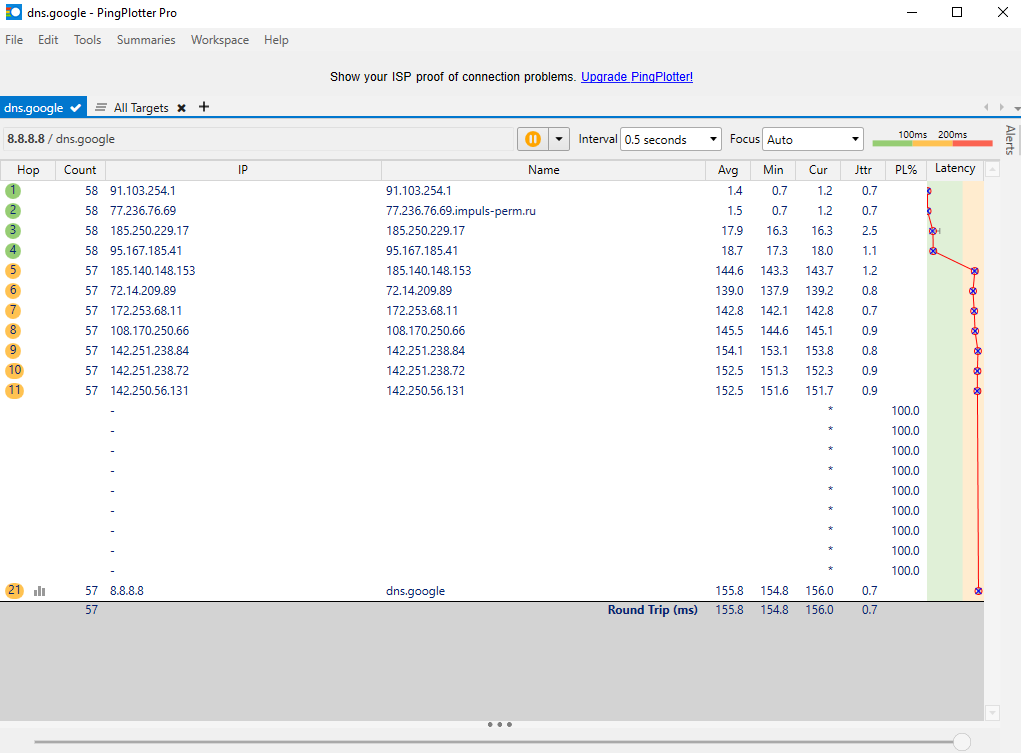Image resolution: width=1021 pixels, height=753 pixels.
Task: Click the Count column header
Action: point(80,170)
